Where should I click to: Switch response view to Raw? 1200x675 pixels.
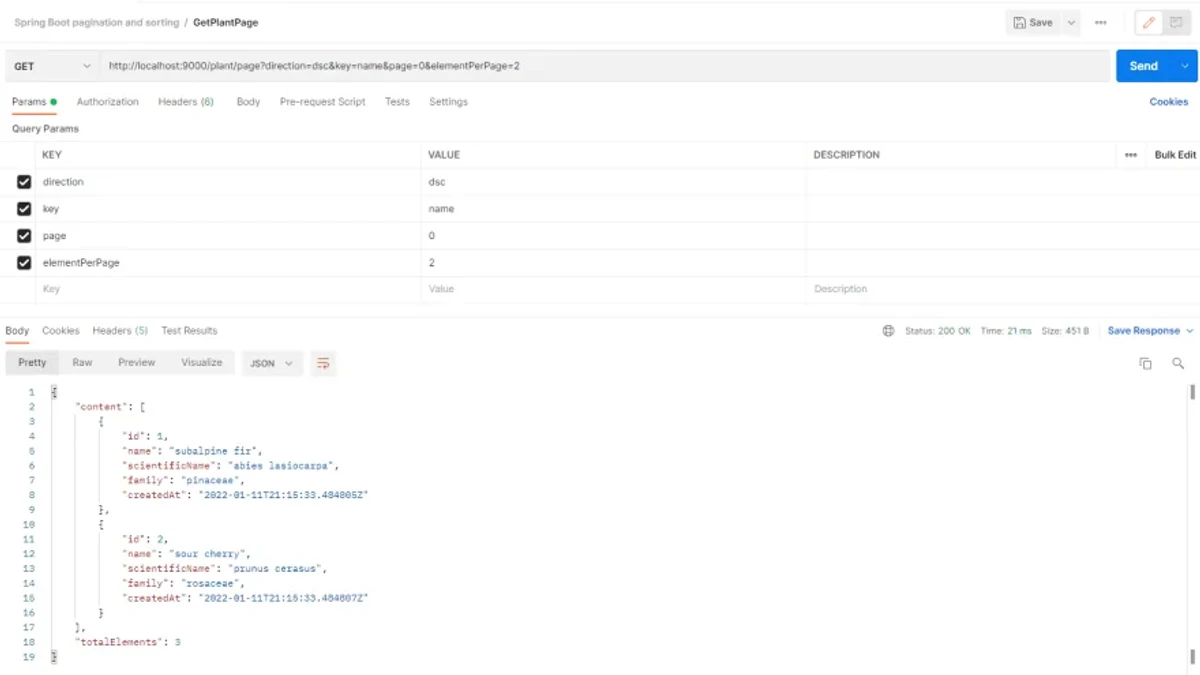tap(82, 362)
